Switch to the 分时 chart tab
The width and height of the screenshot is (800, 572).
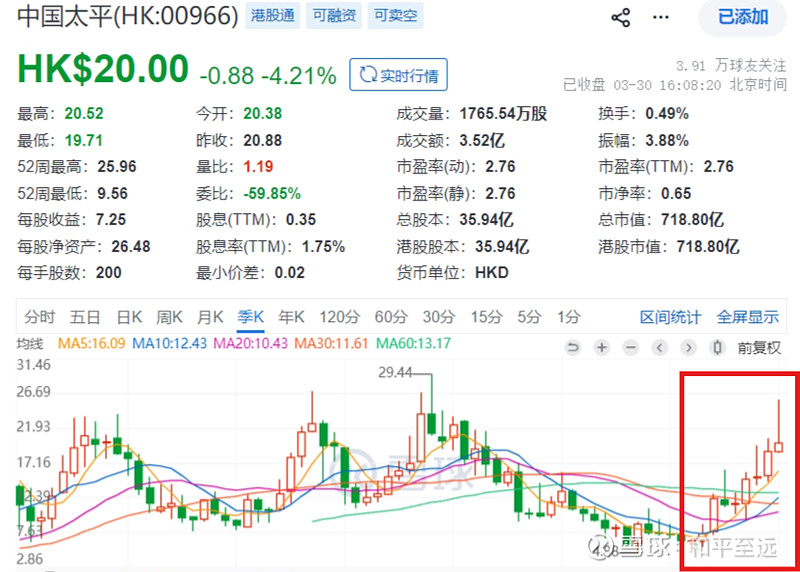(x=39, y=317)
